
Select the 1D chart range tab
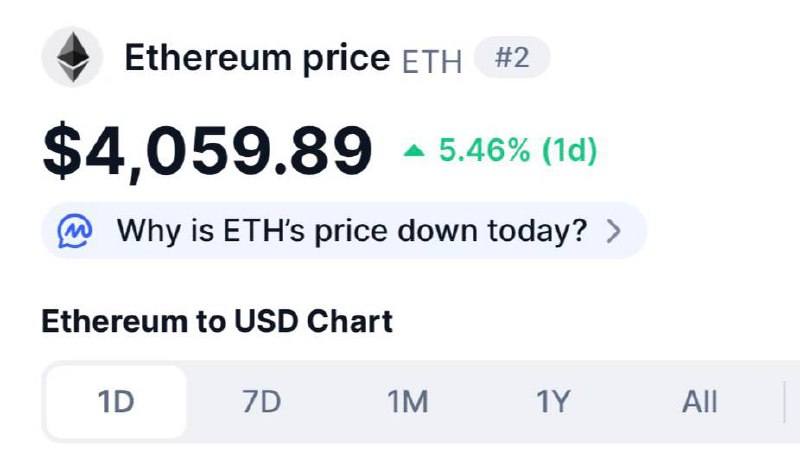[116, 402]
